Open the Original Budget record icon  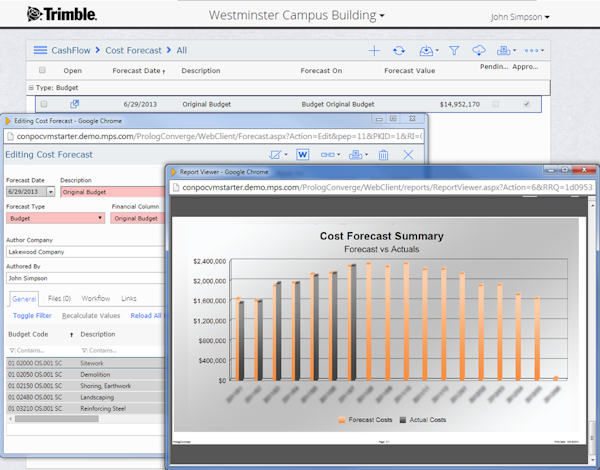click(x=75, y=104)
